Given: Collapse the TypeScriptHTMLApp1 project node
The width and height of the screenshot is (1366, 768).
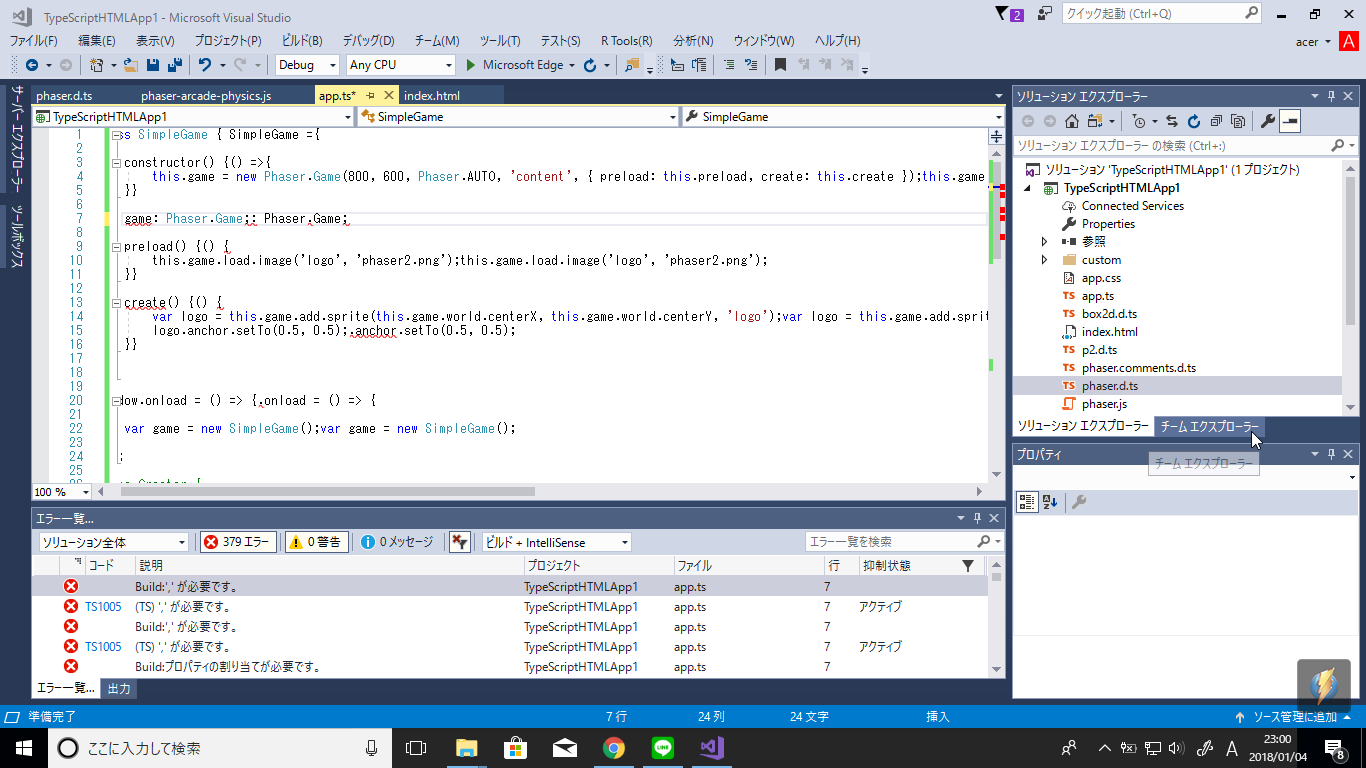Looking at the screenshot, I should (x=1028, y=188).
